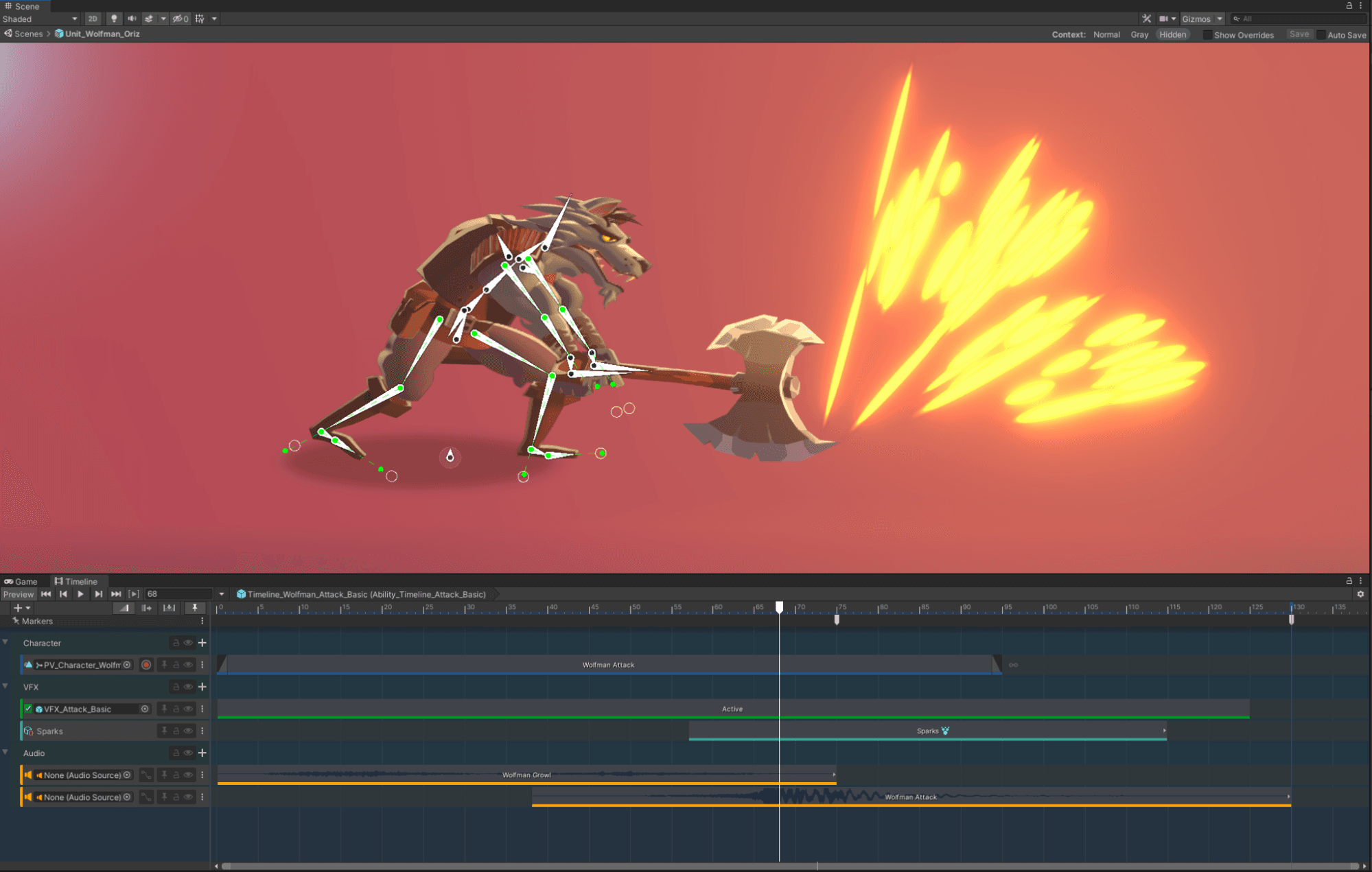
Task: Add a track to VFX group
Action: (202, 687)
